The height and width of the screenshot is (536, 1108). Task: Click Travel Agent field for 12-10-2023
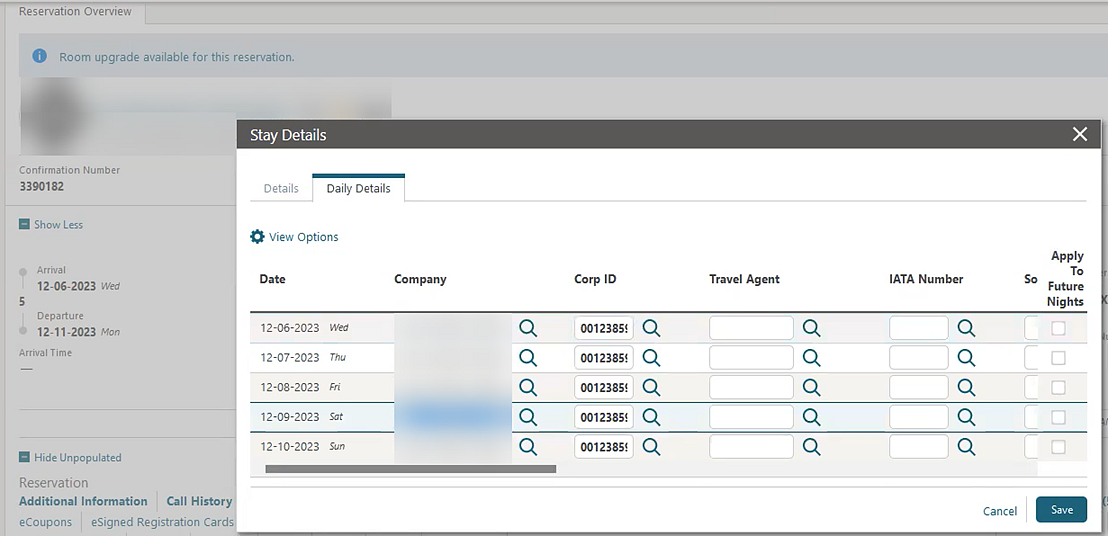[751, 447]
